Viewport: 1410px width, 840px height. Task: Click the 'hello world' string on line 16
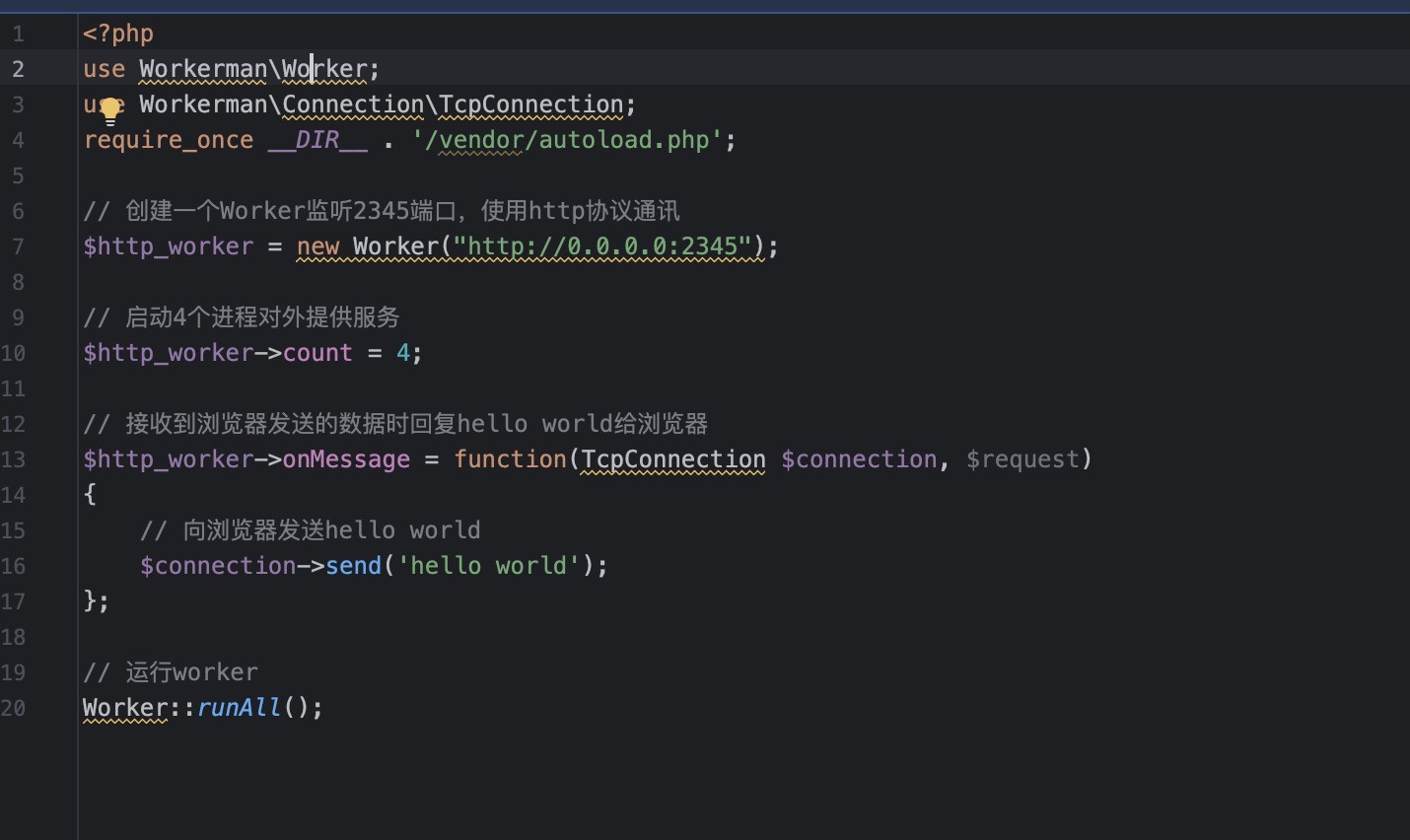point(488,566)
